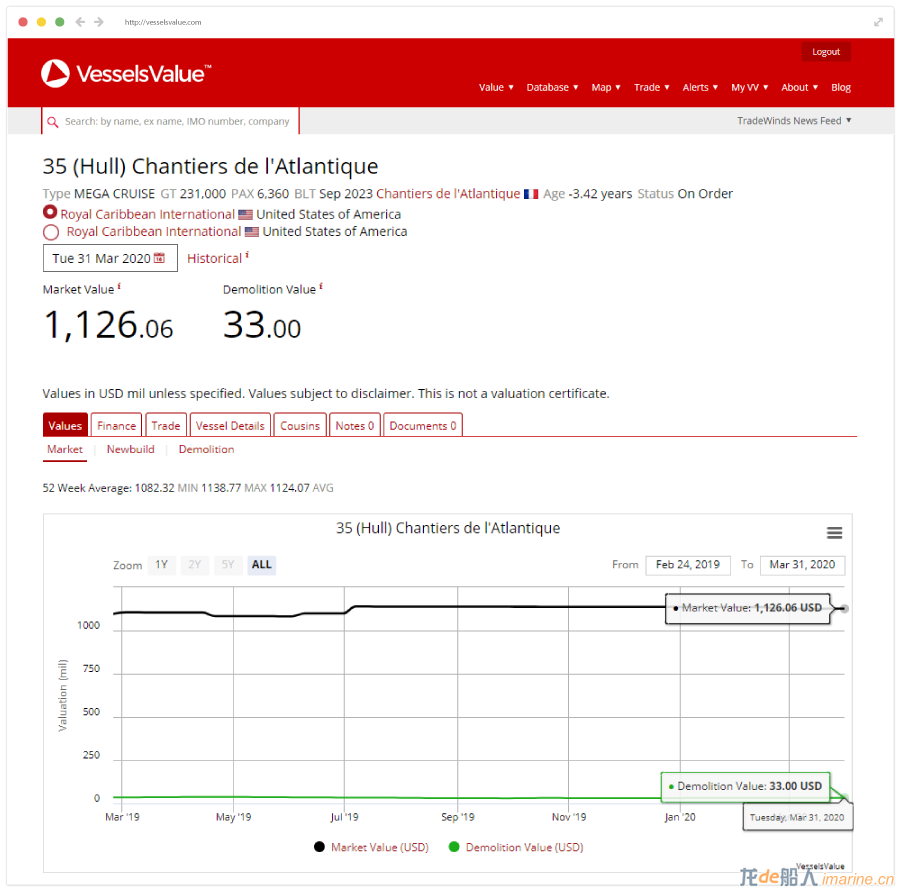
Task: Toggle Demolition Value (USD) legend series
Action: point(515,847)
